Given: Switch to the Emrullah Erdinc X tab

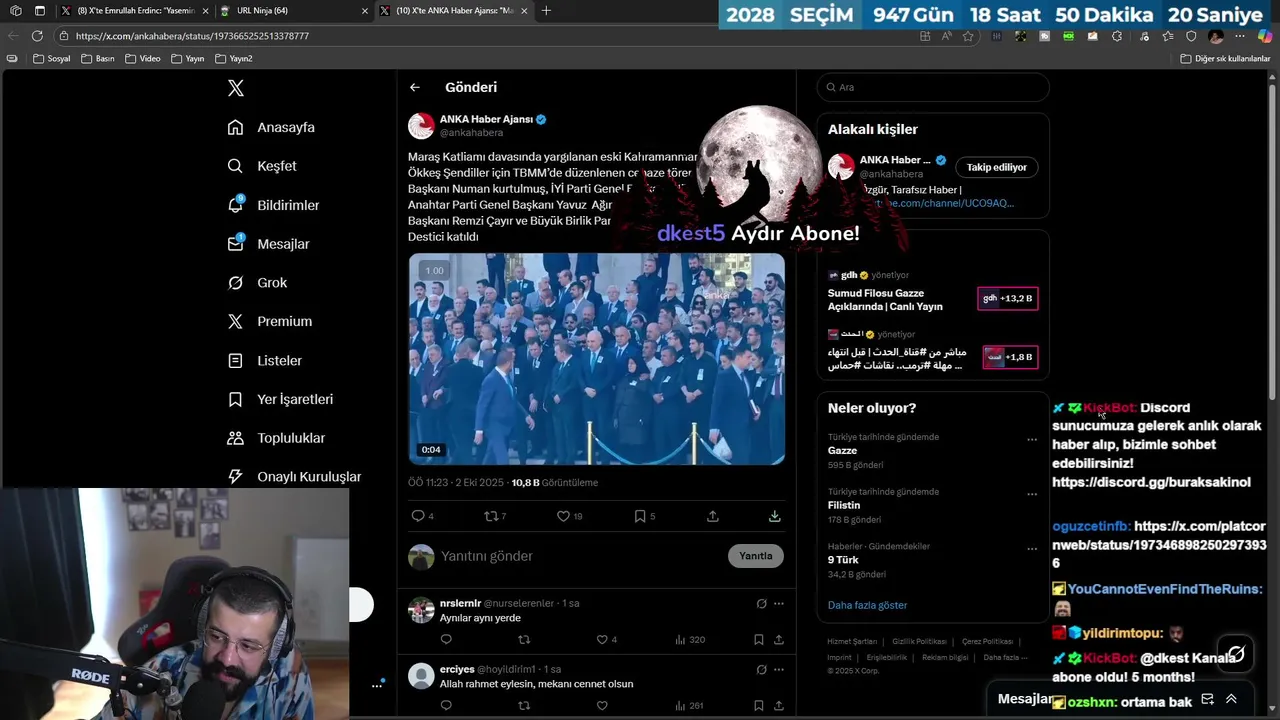Looking at the screenshot, I should click(x=135, y=11).
